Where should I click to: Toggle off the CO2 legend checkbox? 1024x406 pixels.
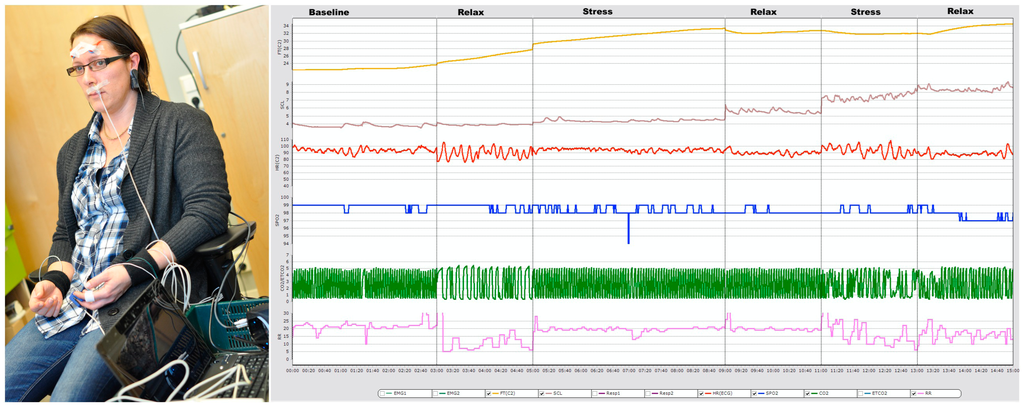click(807, 394)
